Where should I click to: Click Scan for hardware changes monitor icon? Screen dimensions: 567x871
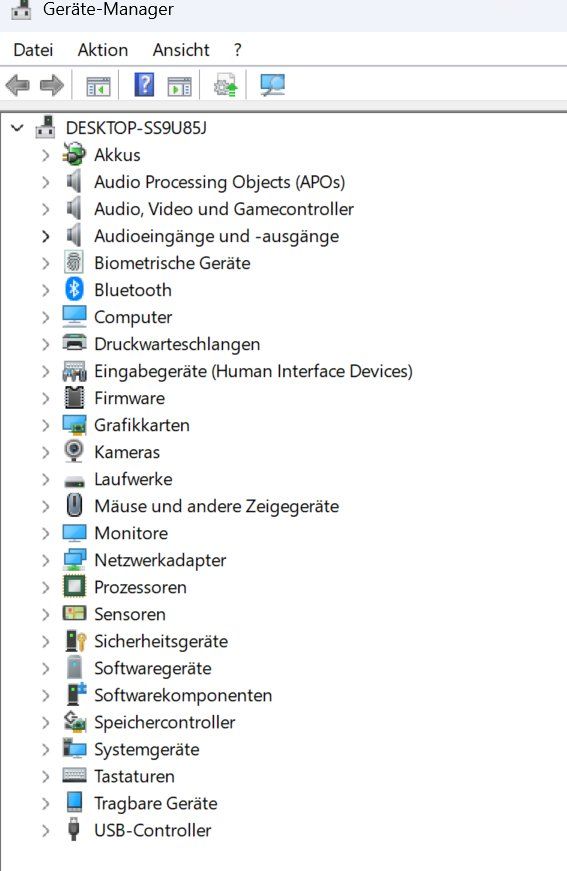[273, 85]
